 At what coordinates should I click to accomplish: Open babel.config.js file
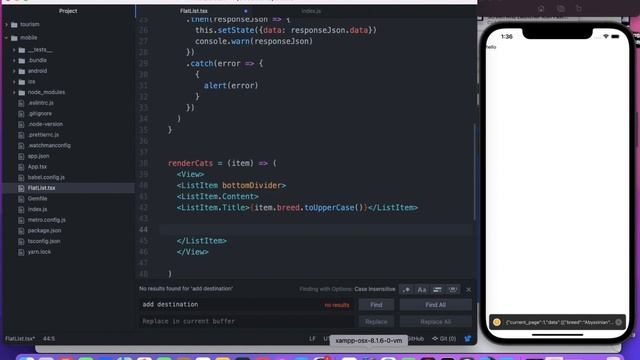click(x=46, y=177)
